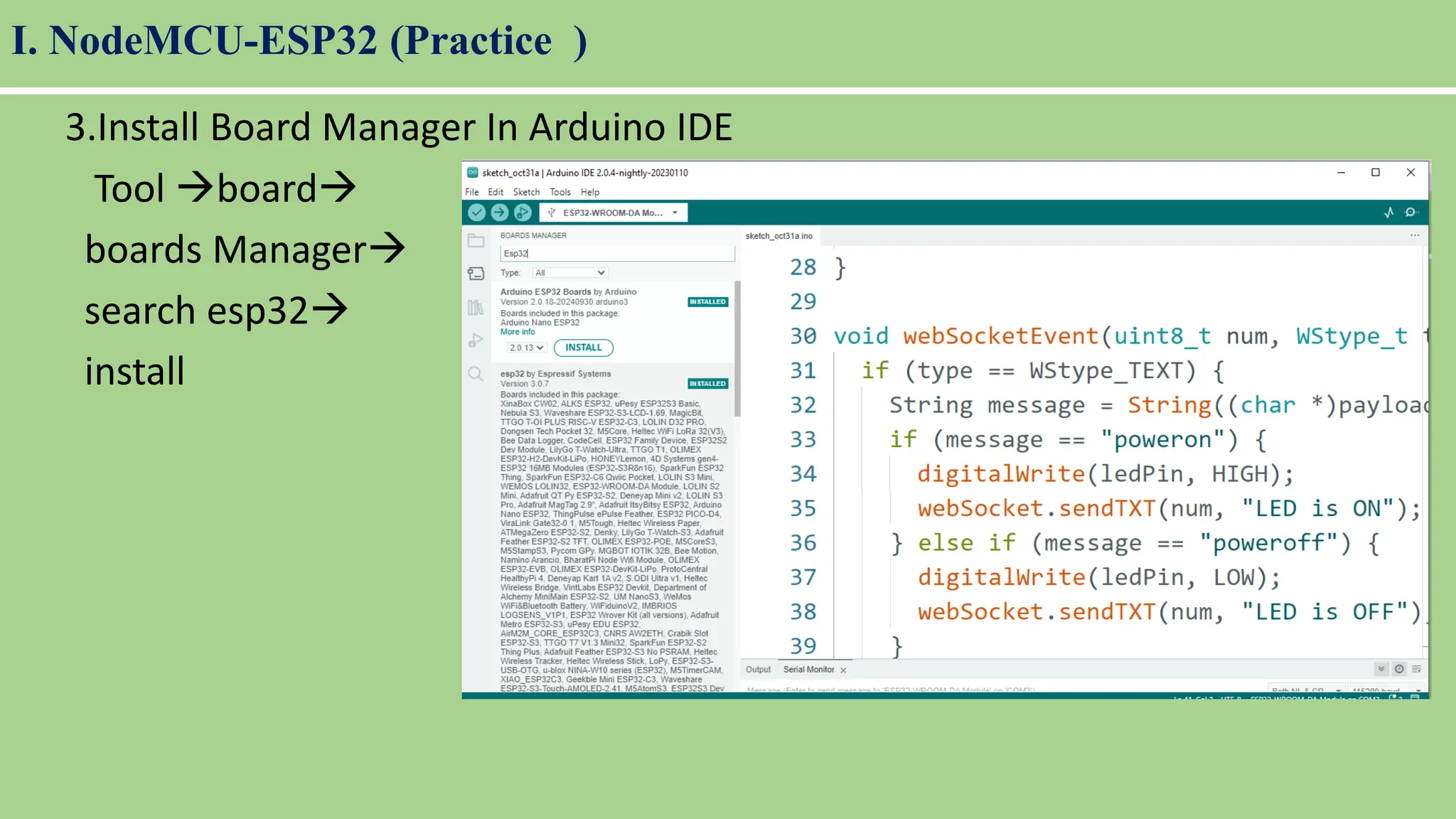
Task: Click the Boards Manager search field
Action: click(617, 254)
